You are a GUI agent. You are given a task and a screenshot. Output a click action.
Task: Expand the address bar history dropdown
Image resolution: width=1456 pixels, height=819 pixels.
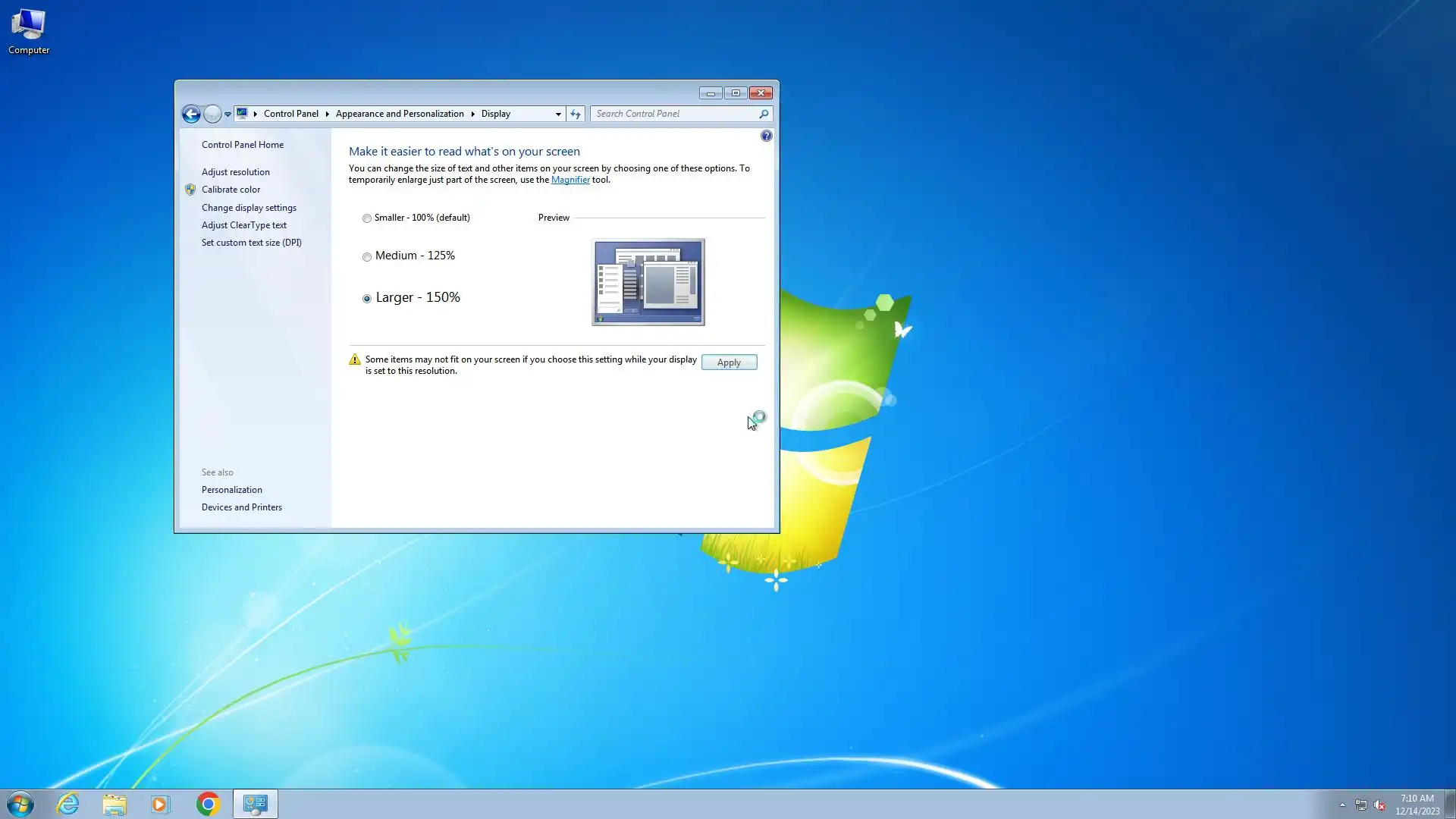(558, 114)
